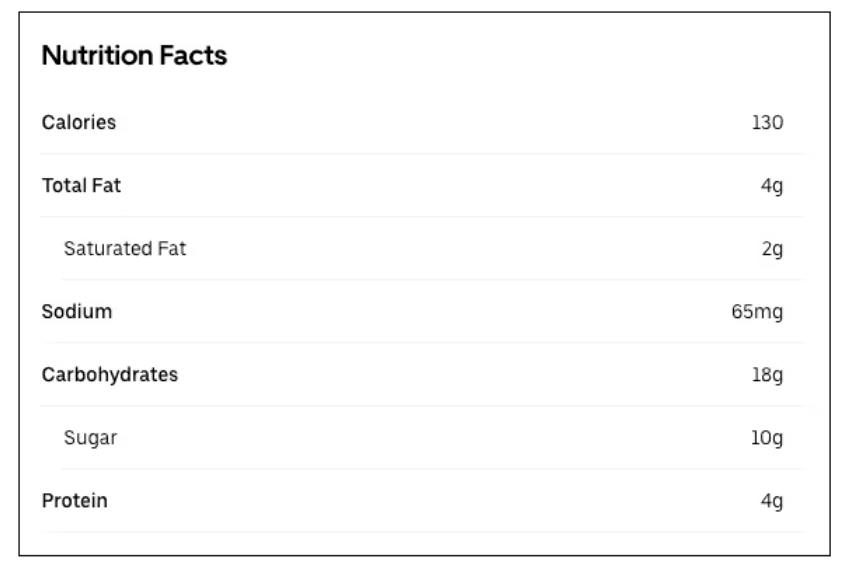
Task: Click the 65mg sodium value
Action: [x=758, y=312]
